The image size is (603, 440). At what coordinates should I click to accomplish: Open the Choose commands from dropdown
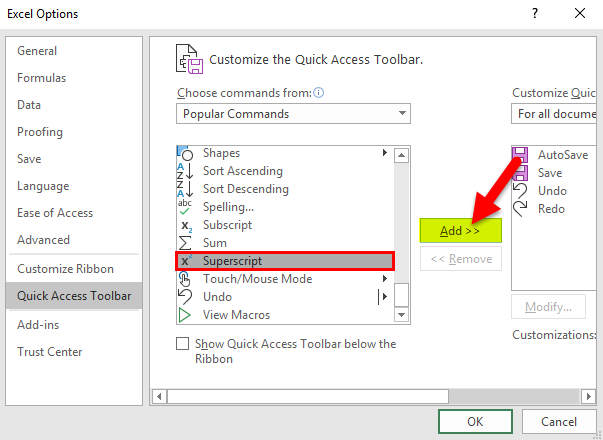[293, 114]
